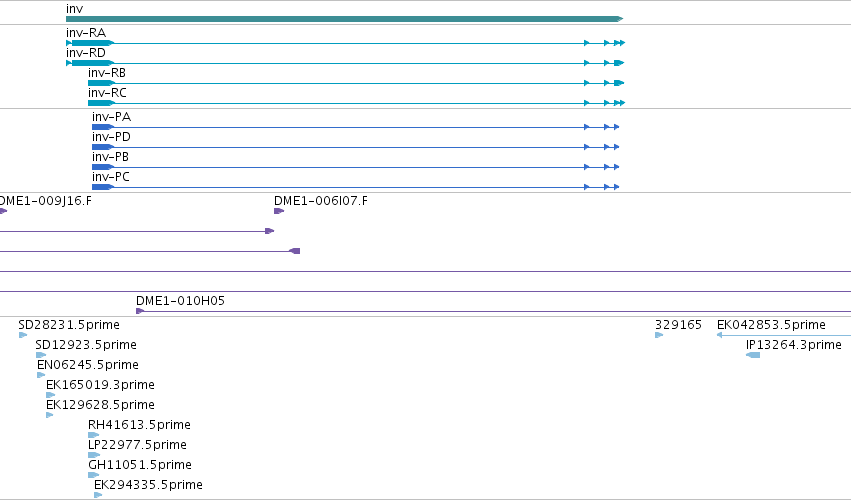Click first exon block of inv-RC
The width and height of the screenshot is (851, 500).
pyautogui.click(x=101, y=103)
